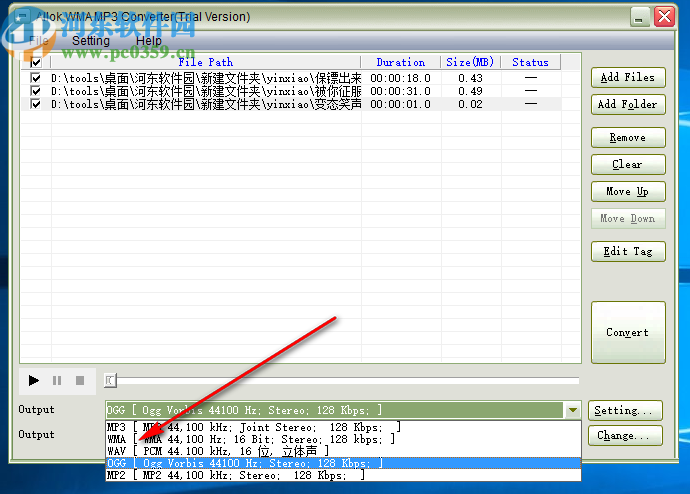Click the Move Down button
690x494 pixels.
click(628, 219)
